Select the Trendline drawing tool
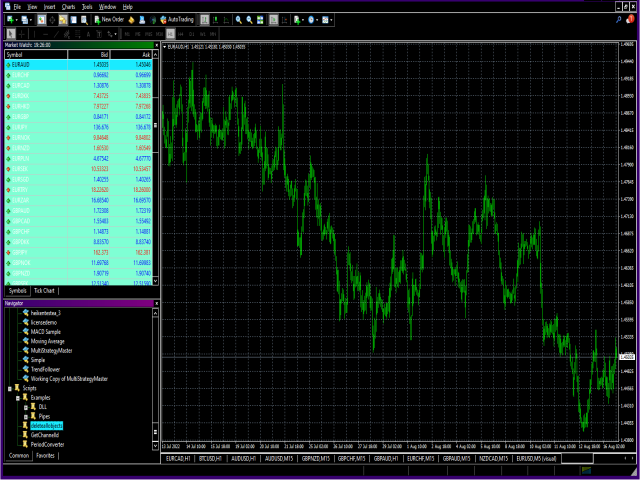This screenshot has width=640, height=480. pyautogui.click(x=56, y=34)
